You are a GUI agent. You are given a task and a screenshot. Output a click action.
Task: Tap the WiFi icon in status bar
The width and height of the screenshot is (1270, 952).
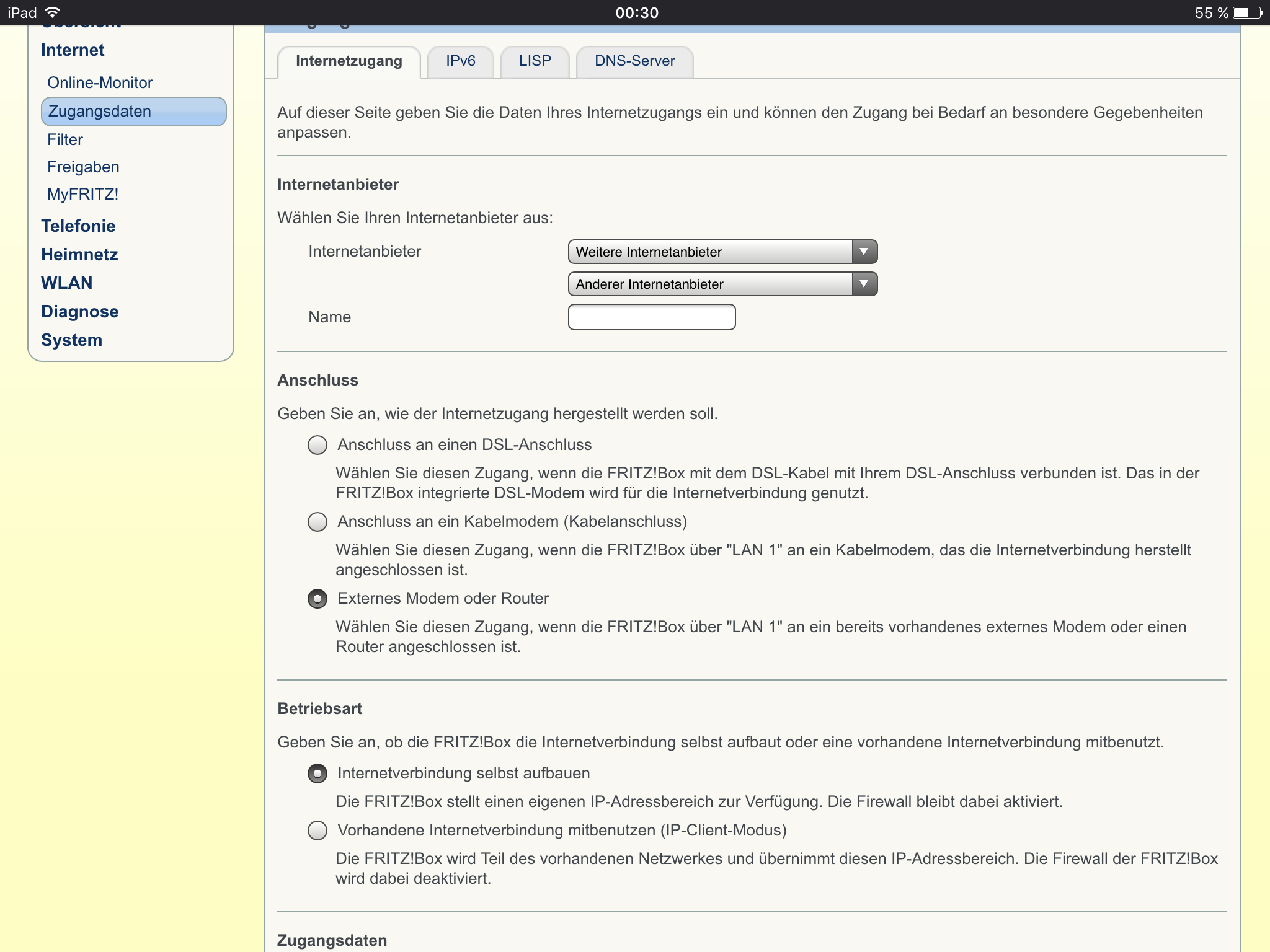[53, 12]
